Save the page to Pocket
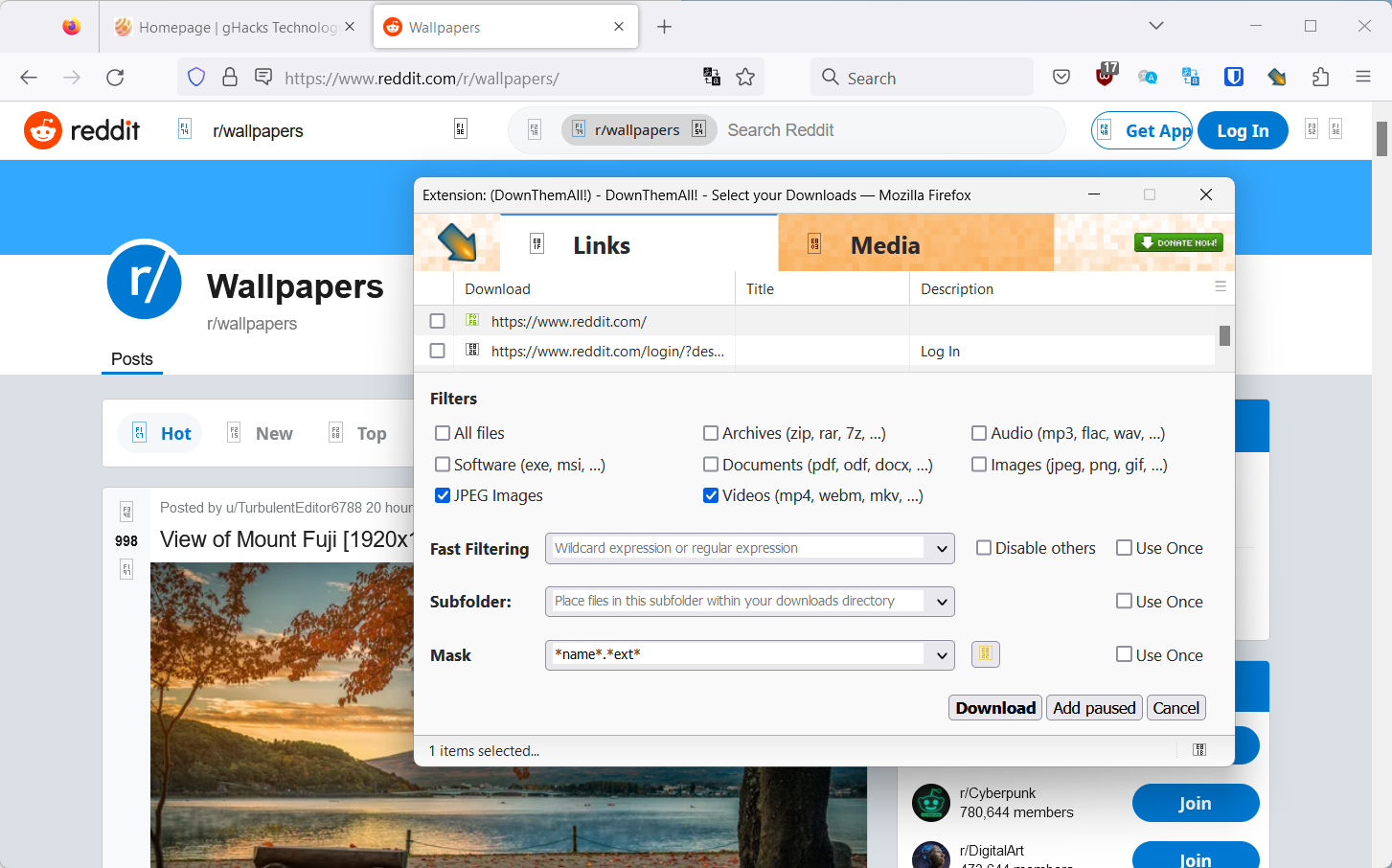The height and width of the screenshot is (868, 1392). coord(1061,77)
